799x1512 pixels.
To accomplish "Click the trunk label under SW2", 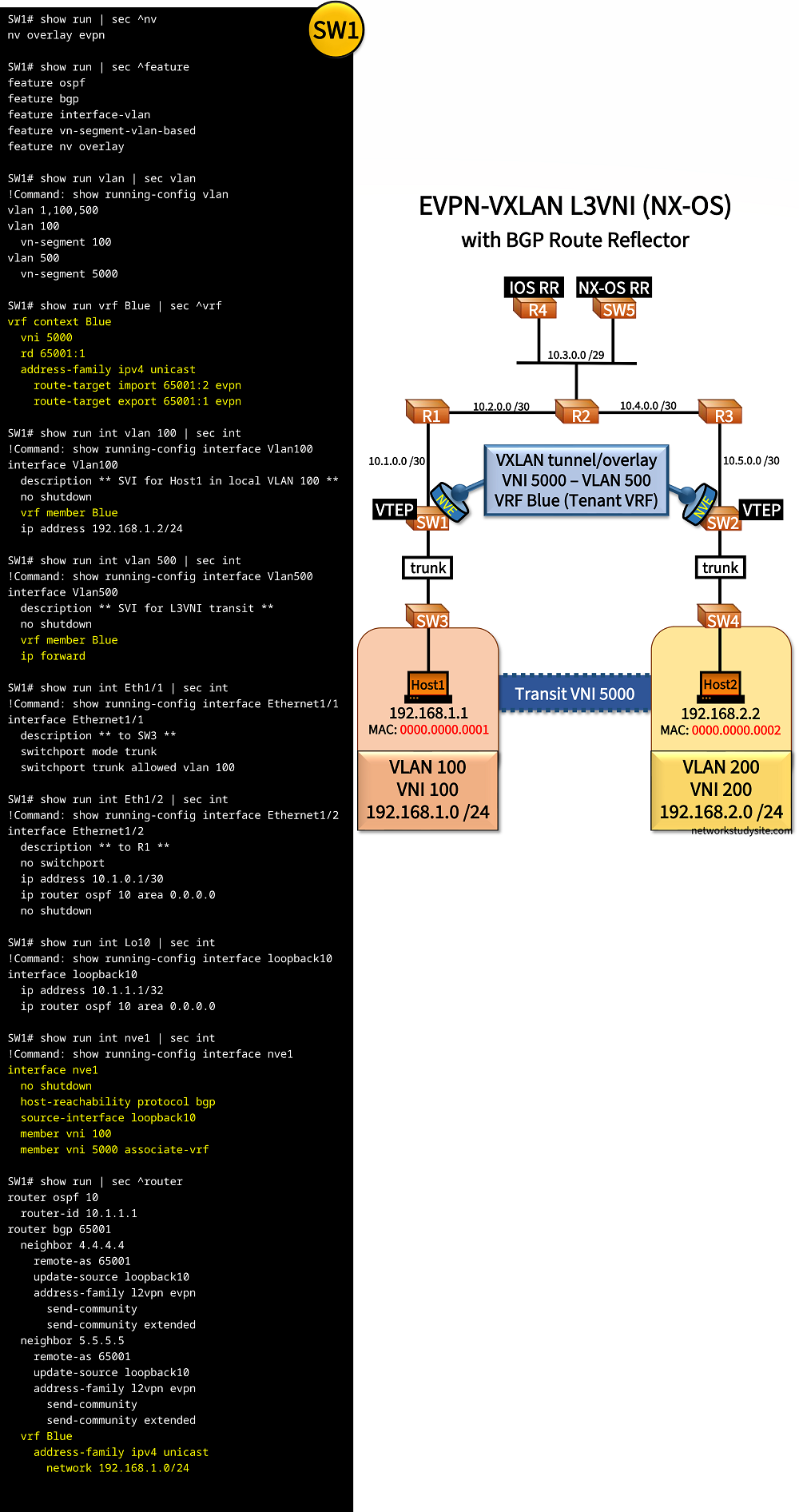I will pyautogui.click(x=720, y=568).
